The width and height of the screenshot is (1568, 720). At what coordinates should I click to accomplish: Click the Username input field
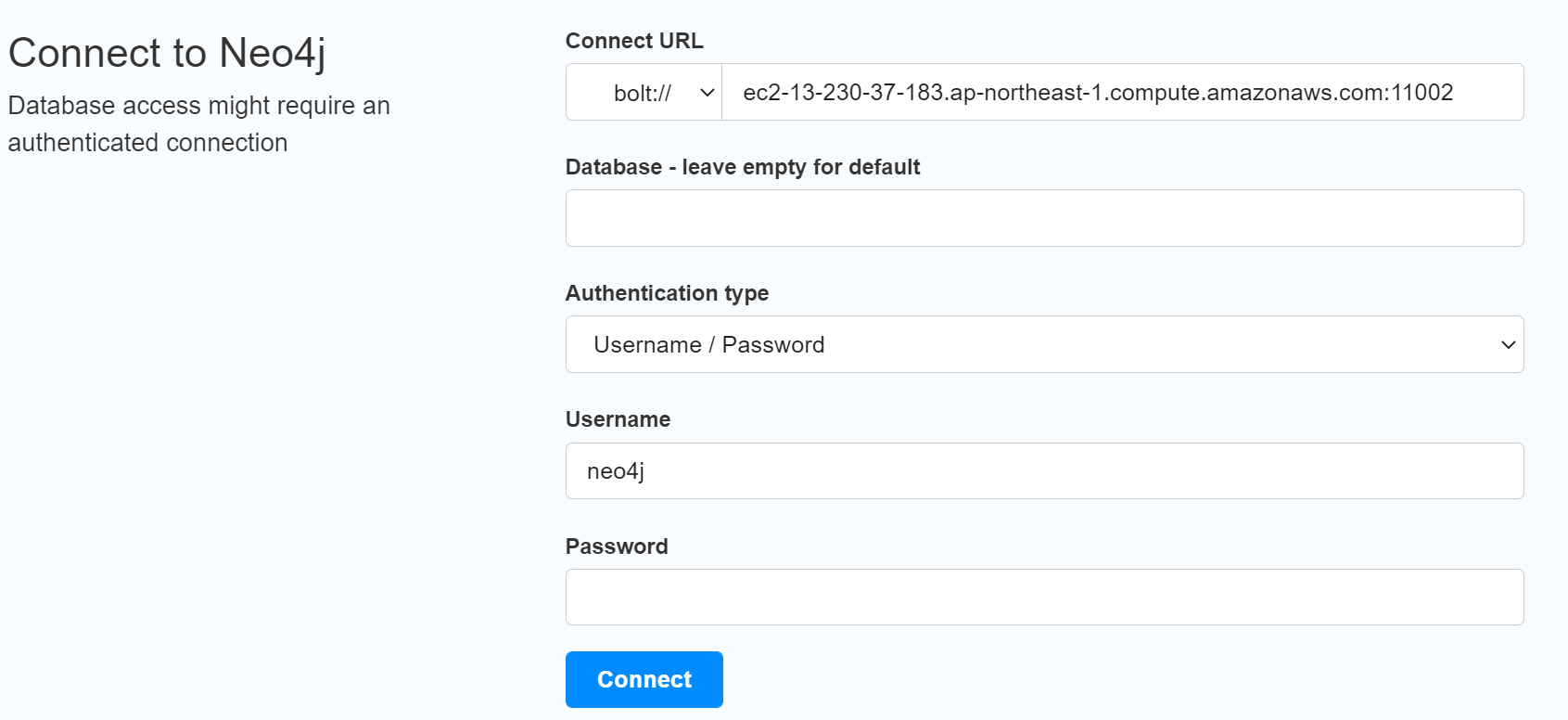click(x=1044, y=471)
